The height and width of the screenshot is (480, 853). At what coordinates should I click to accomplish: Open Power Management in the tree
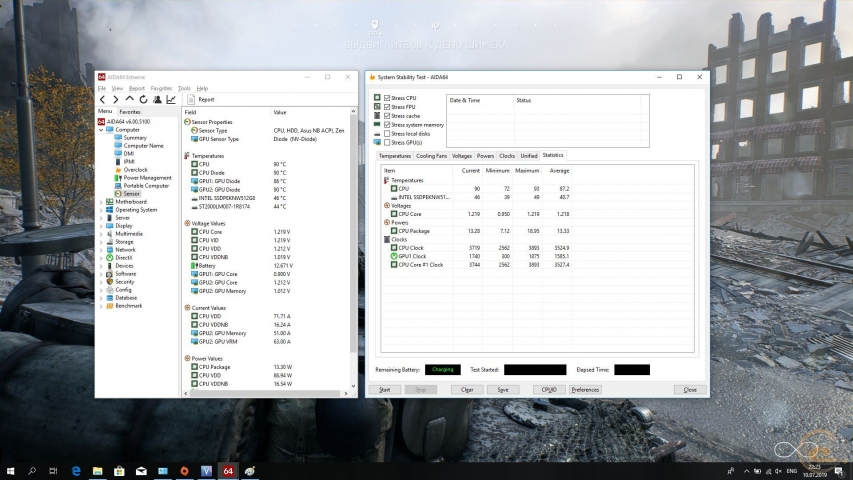click(147, 178)
